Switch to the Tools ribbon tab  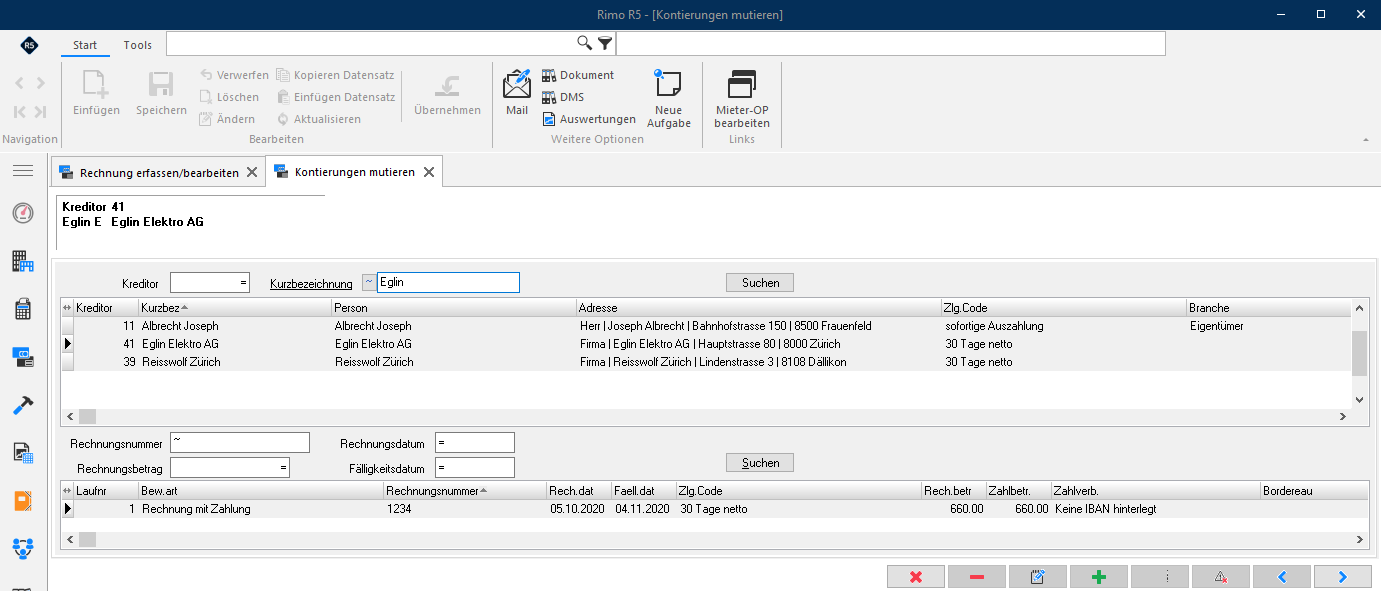tap(138, 45)
